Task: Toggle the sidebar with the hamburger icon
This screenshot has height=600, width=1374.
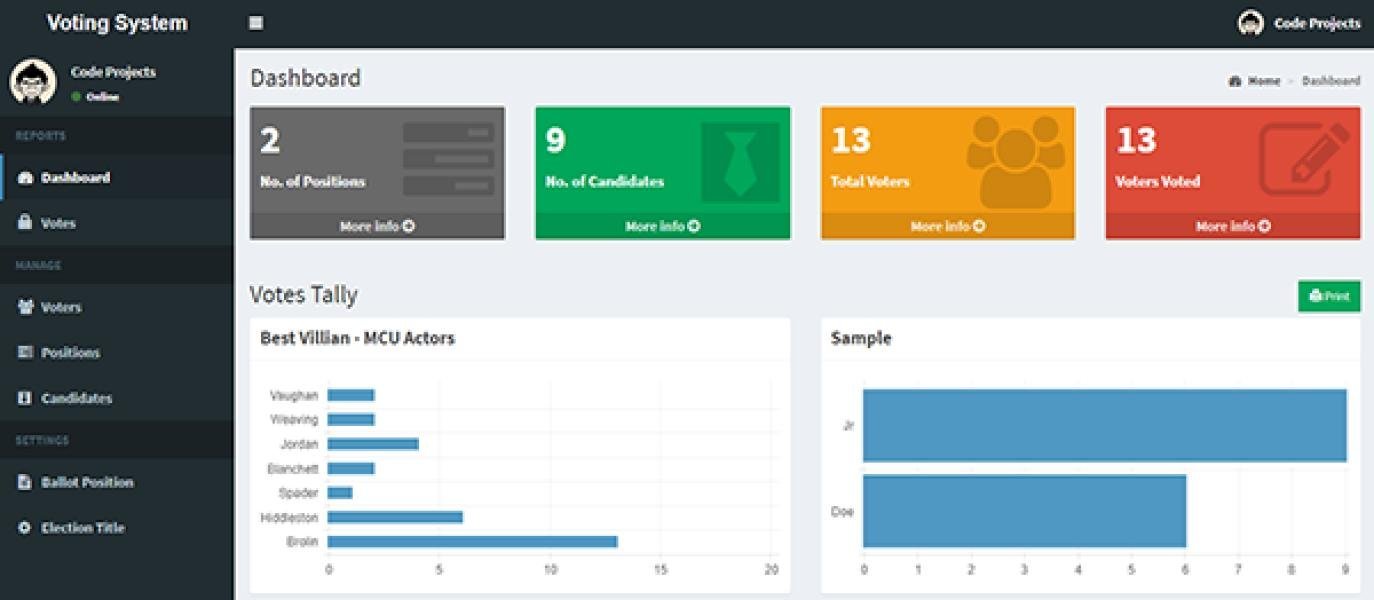Action: (256, 23)
